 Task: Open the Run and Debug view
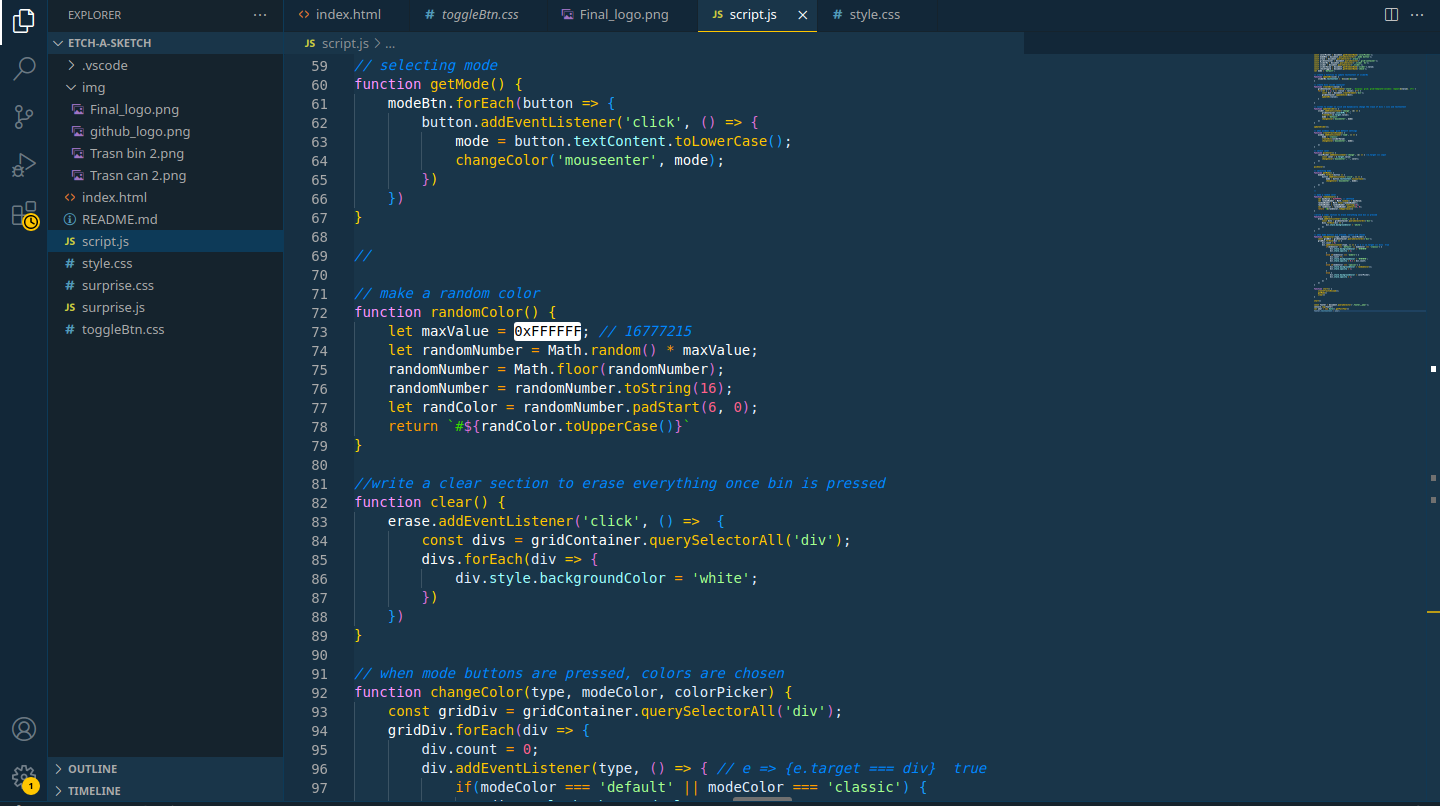click(x=24, y=165)
